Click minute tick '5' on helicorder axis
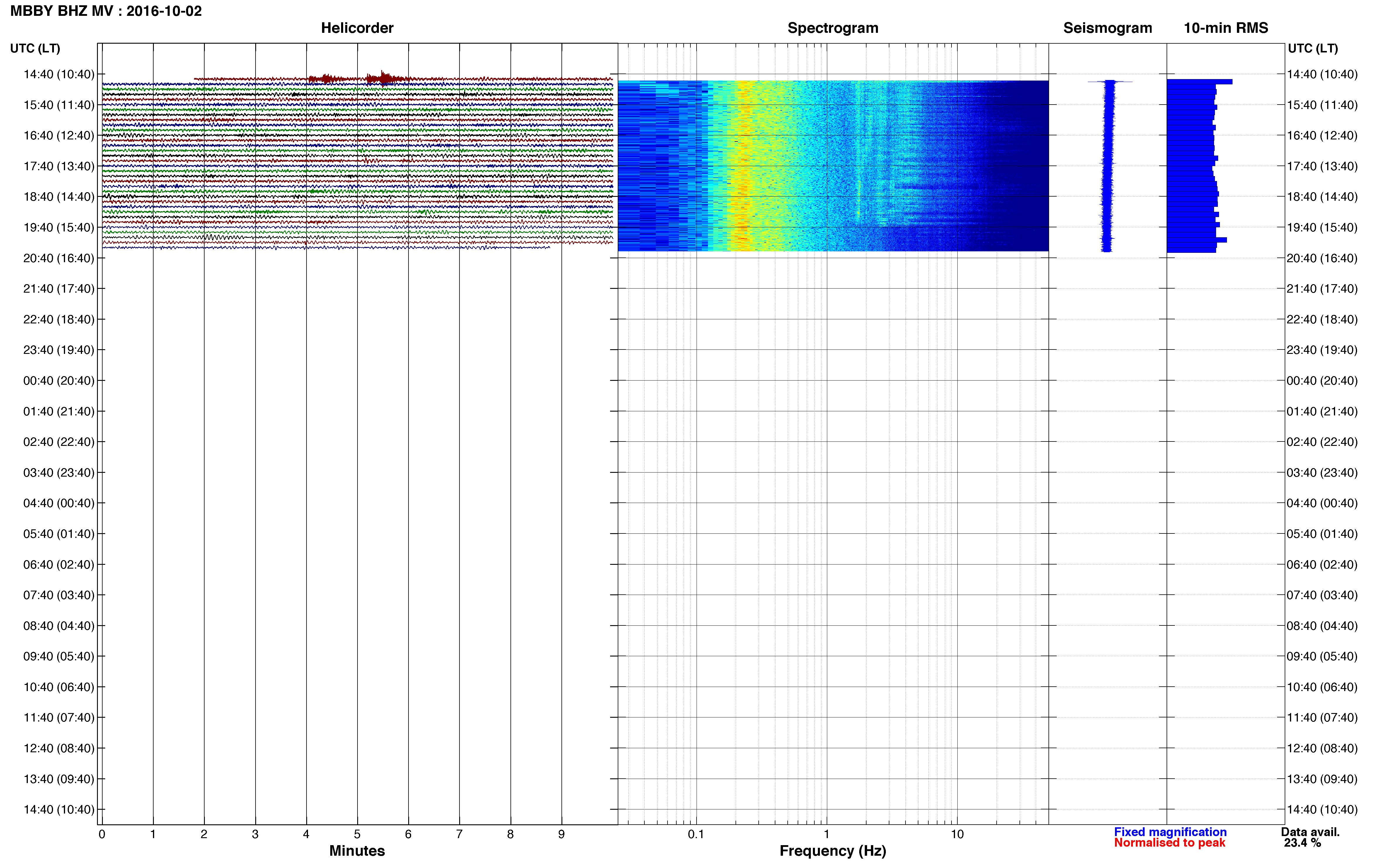1389x868 pixels. (x=357, y=834)
